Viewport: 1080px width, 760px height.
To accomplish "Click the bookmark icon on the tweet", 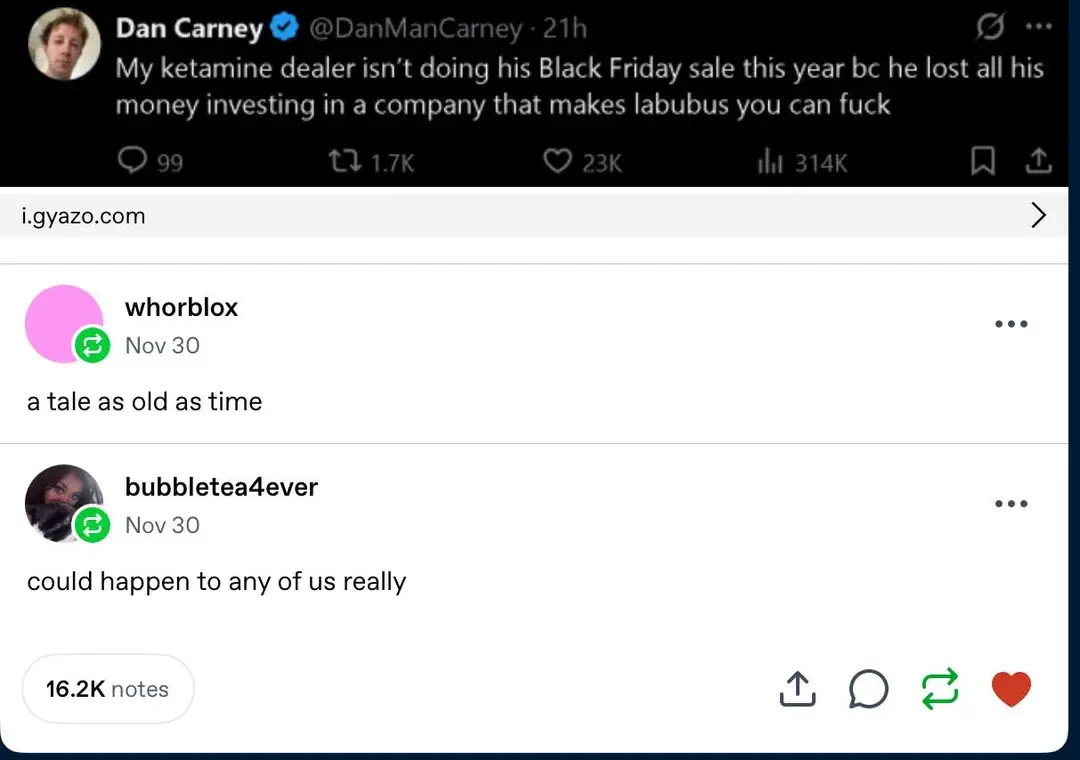I will 983,161.
